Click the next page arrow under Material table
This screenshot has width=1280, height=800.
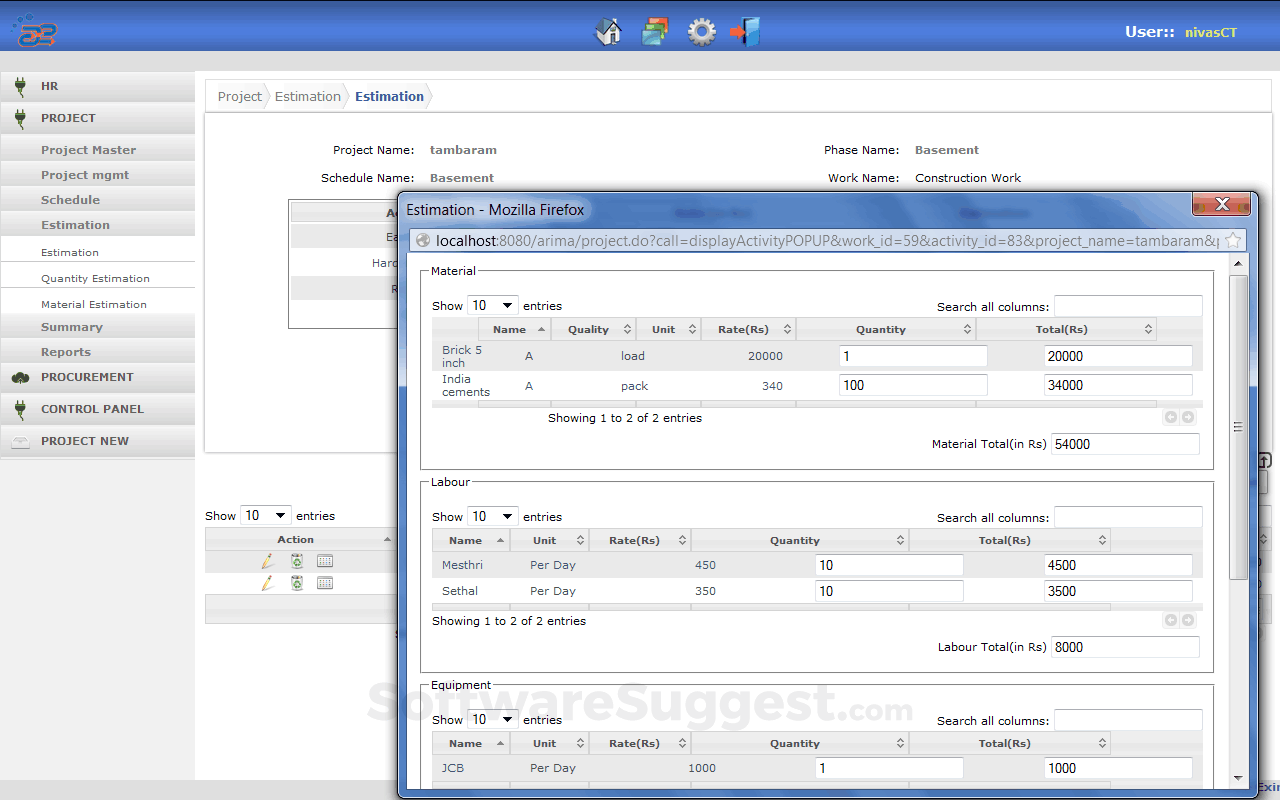[1187, 417]
